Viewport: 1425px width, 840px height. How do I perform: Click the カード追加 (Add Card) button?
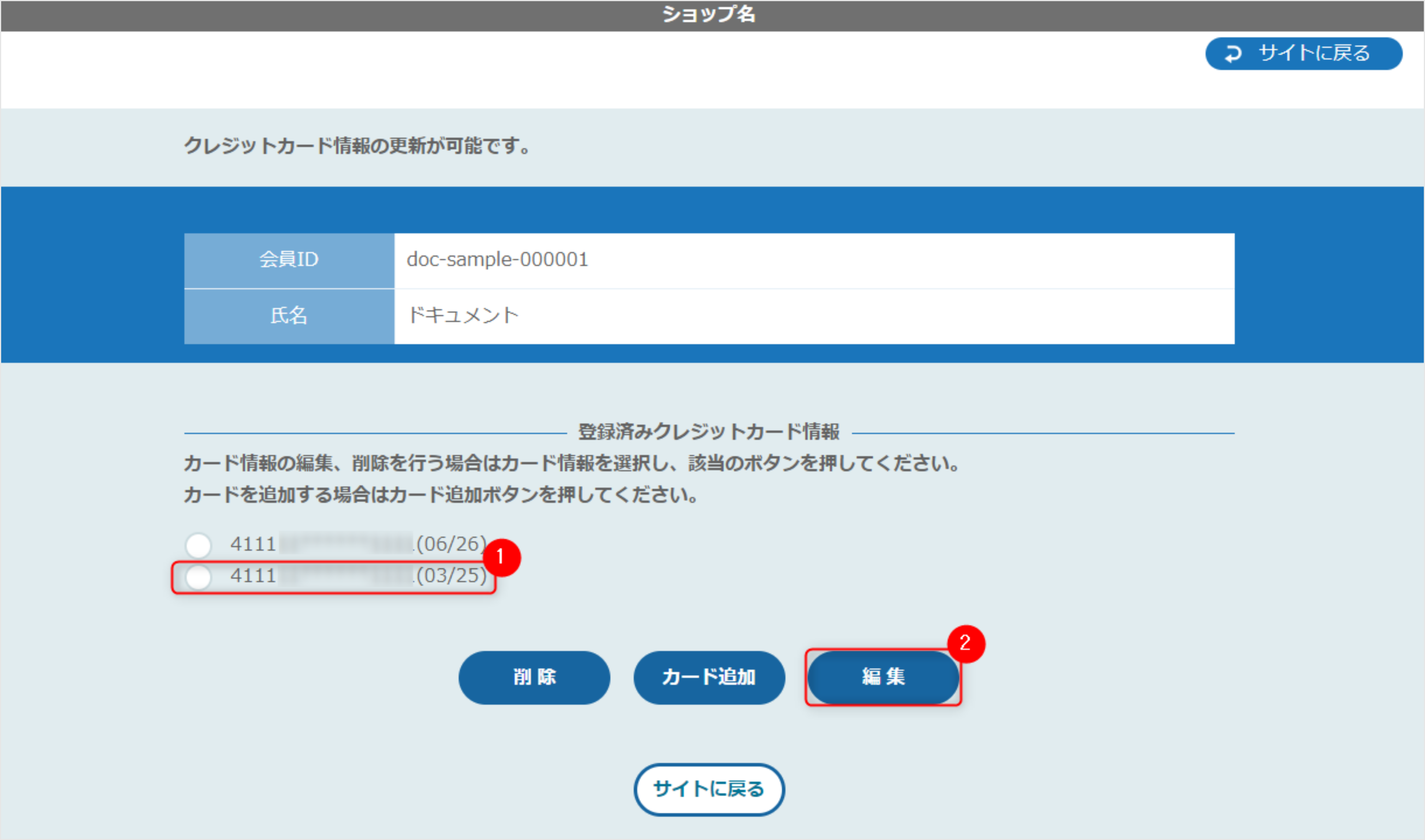[x=709, y=677]
